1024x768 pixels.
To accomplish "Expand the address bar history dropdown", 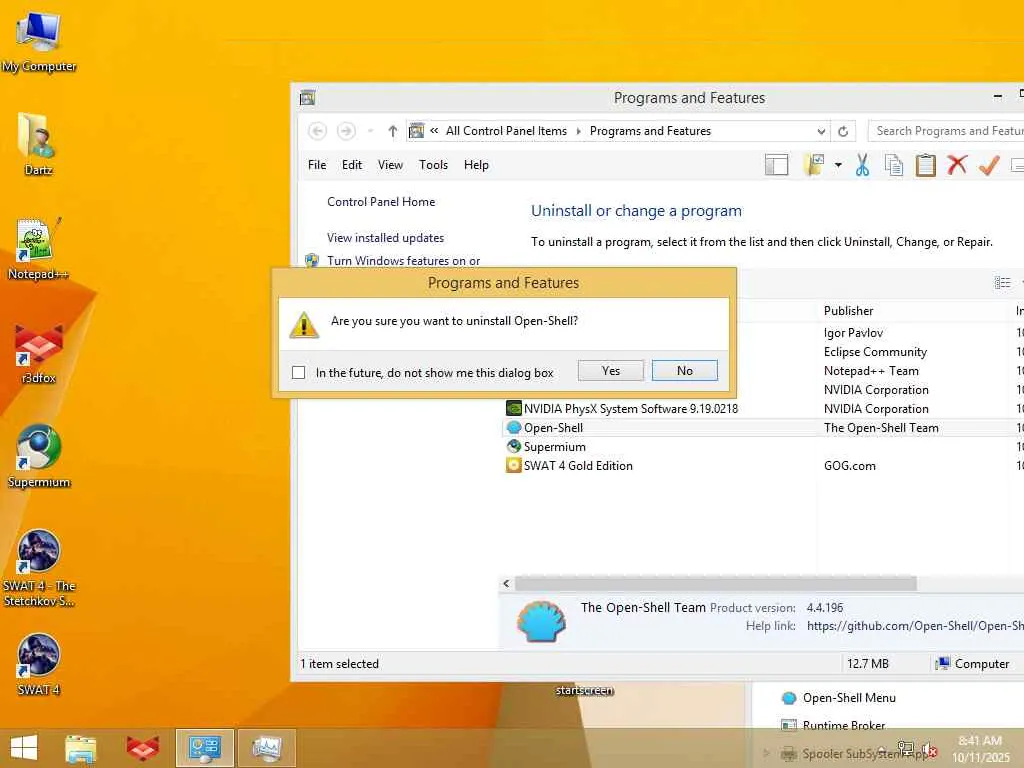I will (x=821, y=131).
